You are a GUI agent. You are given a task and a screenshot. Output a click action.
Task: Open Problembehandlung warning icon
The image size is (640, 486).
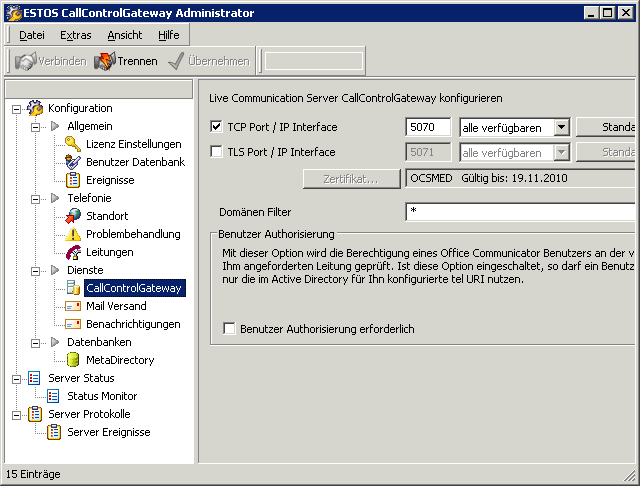pos(73,234)
